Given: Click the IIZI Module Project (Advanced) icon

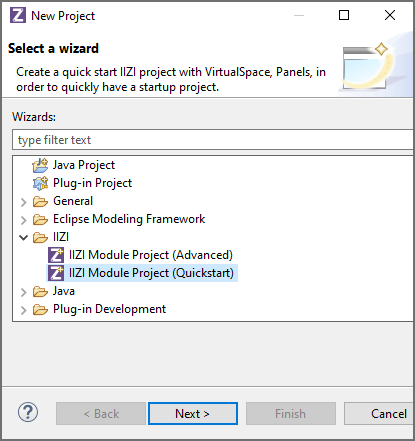Looking at the screenshot, I should [56, 255].
